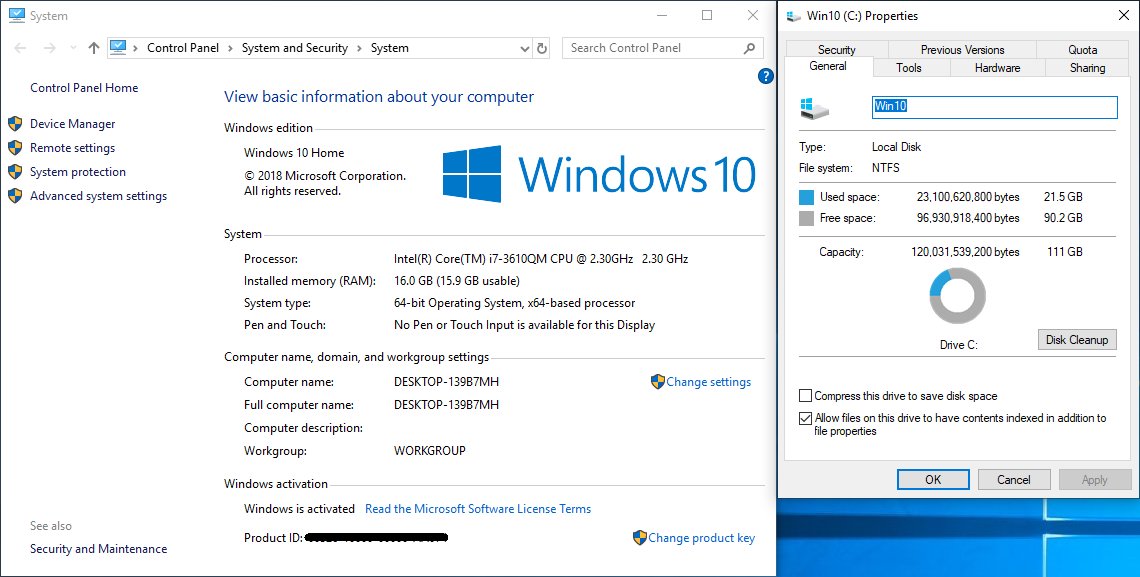The image size is (1140, 577).
Task: Open the Sharing tab
Action: 1088,68
